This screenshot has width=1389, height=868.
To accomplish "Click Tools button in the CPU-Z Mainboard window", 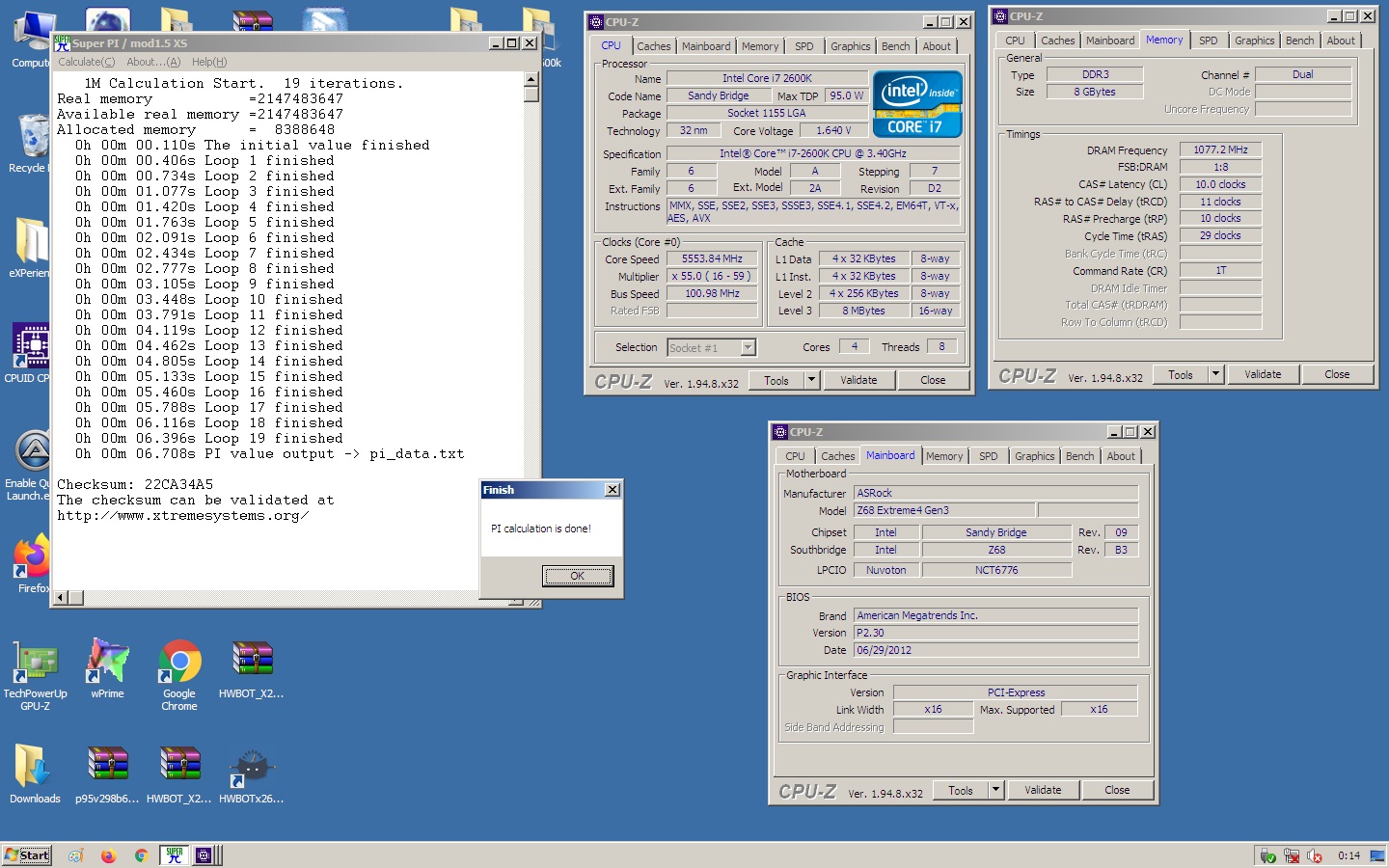I will [x=961, y=790].
